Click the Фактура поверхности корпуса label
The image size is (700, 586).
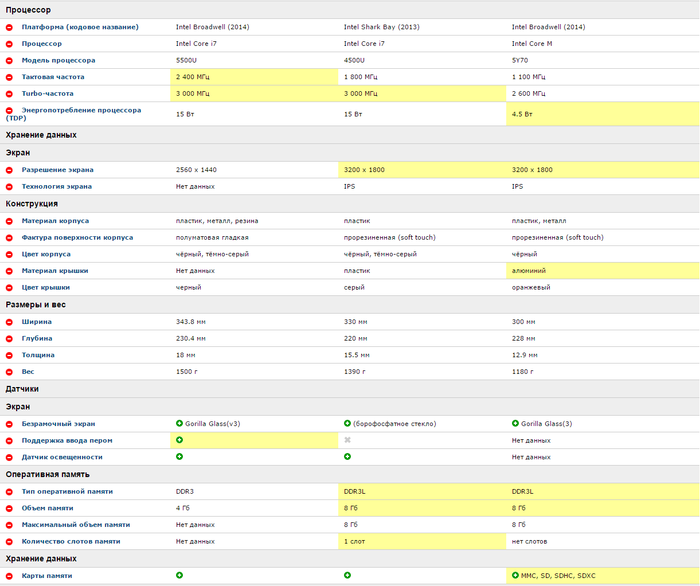pyautogui.click(x=77, y=237)
